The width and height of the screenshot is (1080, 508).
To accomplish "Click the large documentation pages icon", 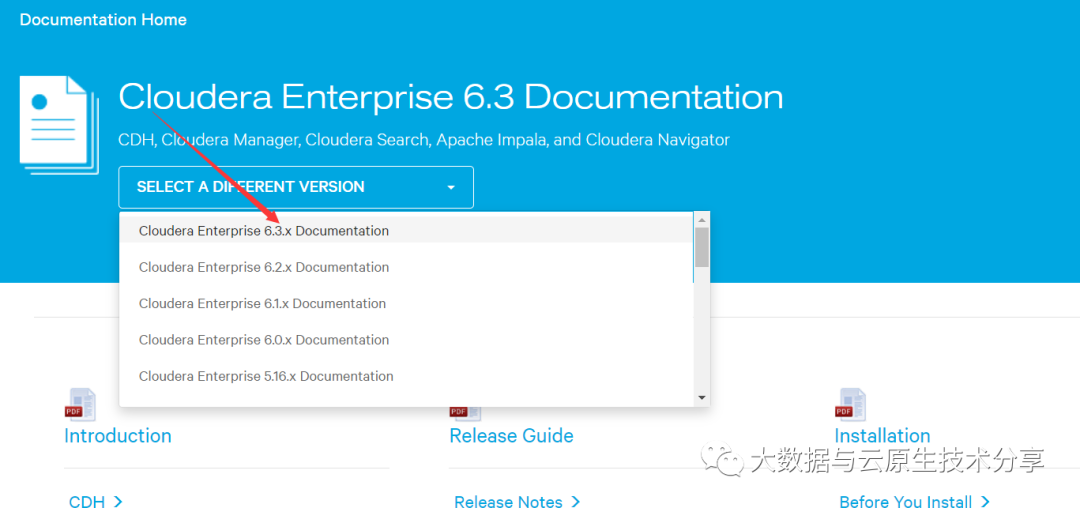I will coord(58,125).
